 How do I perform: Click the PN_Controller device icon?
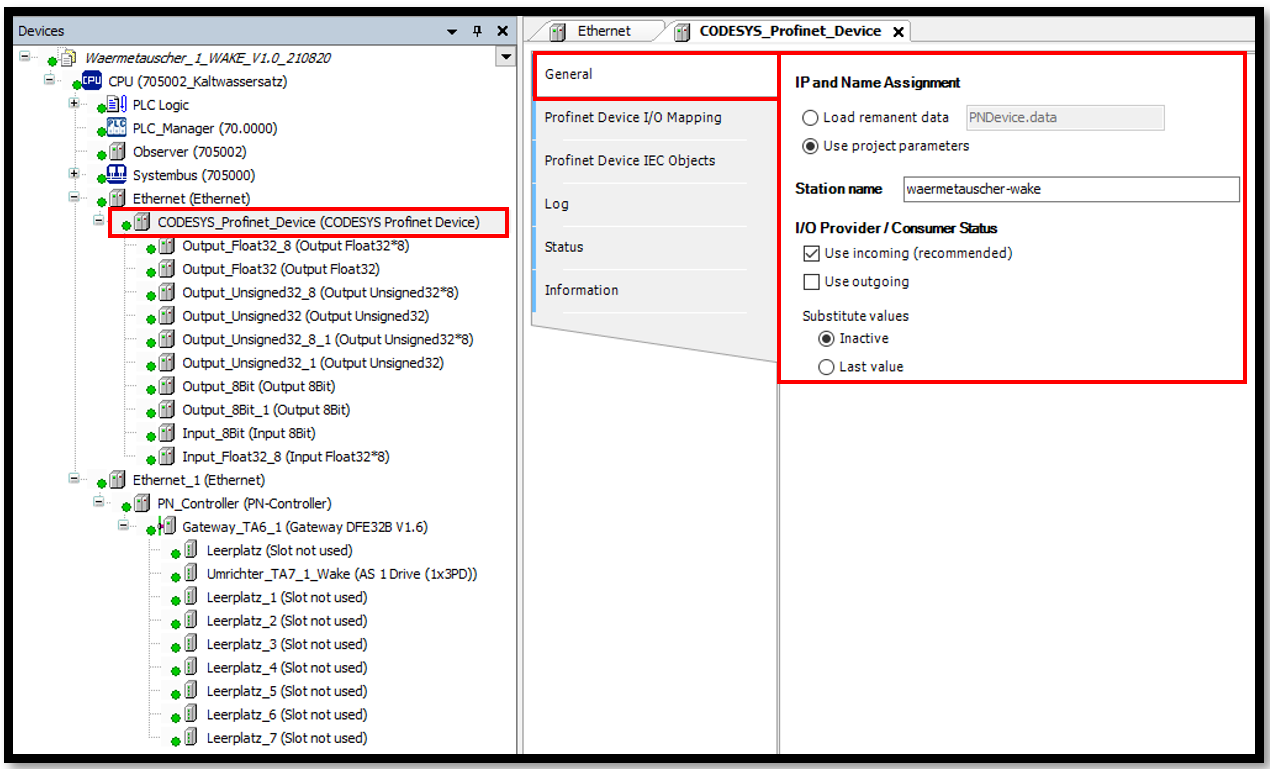point(142,503)
